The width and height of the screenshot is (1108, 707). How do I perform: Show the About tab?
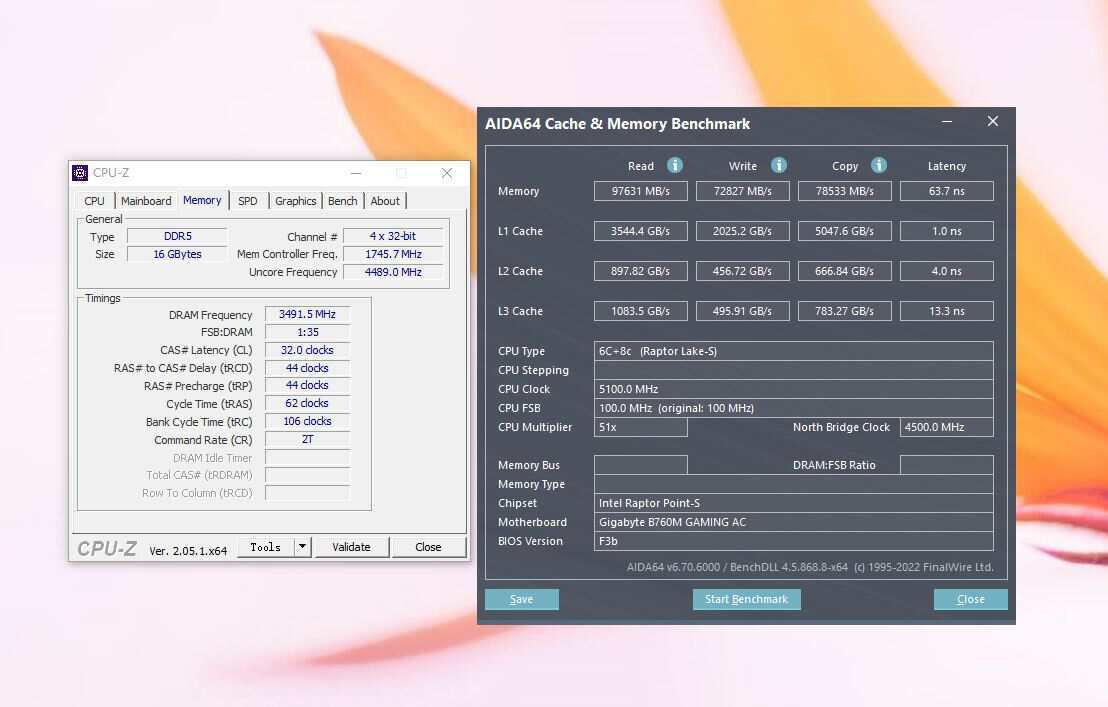coord(385,201)
